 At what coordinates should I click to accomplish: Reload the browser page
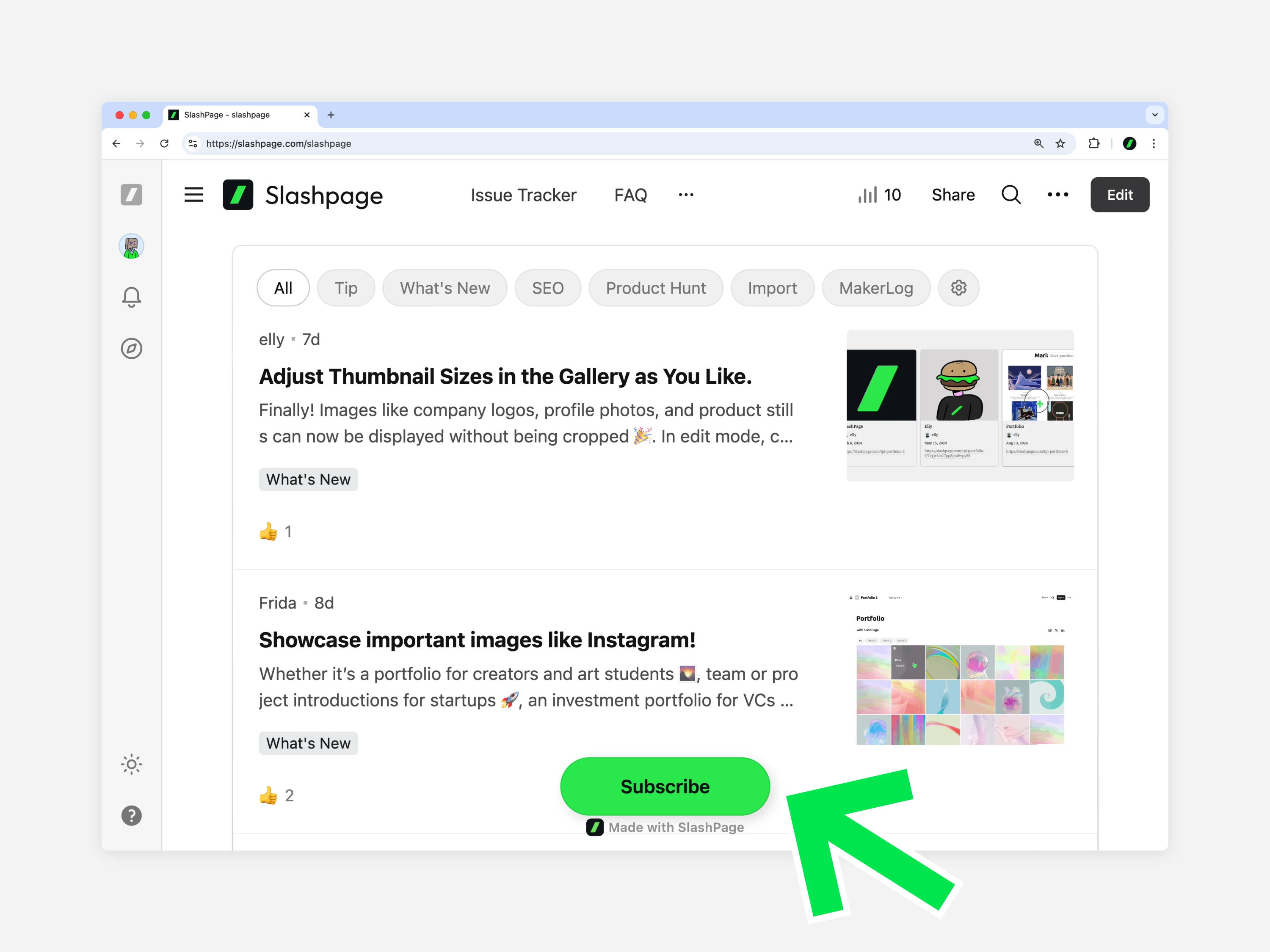164,143
